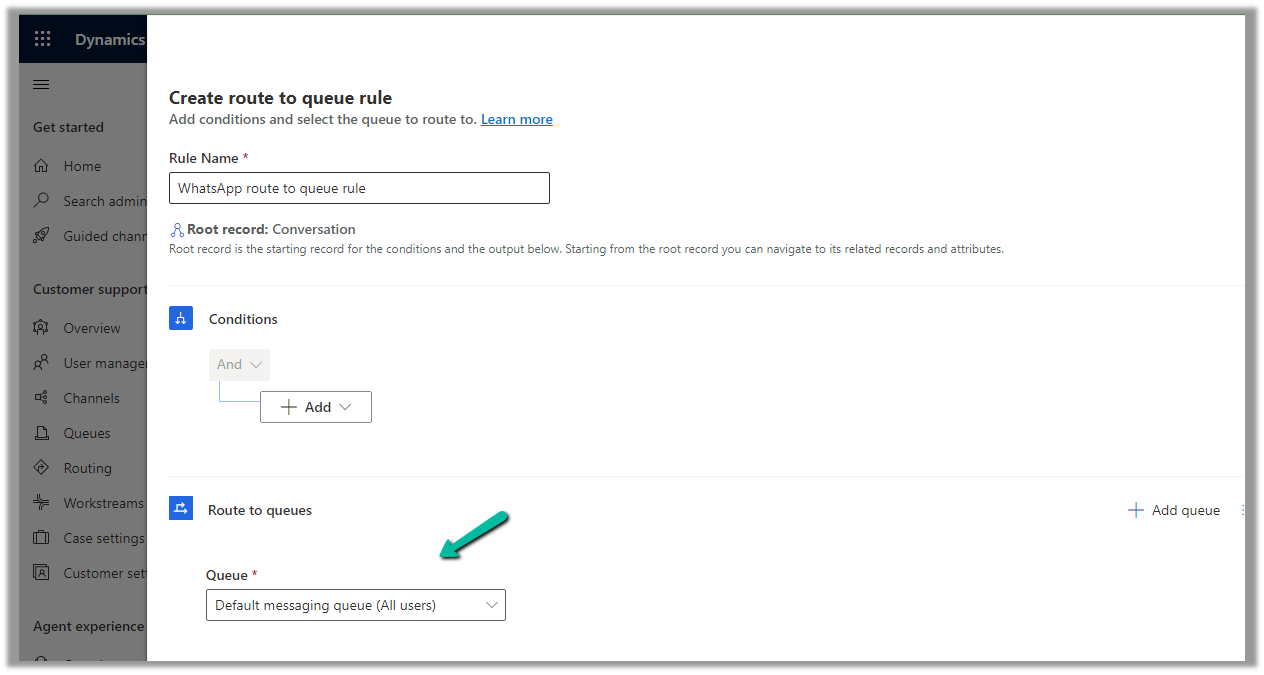Open Case settings in the sidebar

(x=104, y=538)
